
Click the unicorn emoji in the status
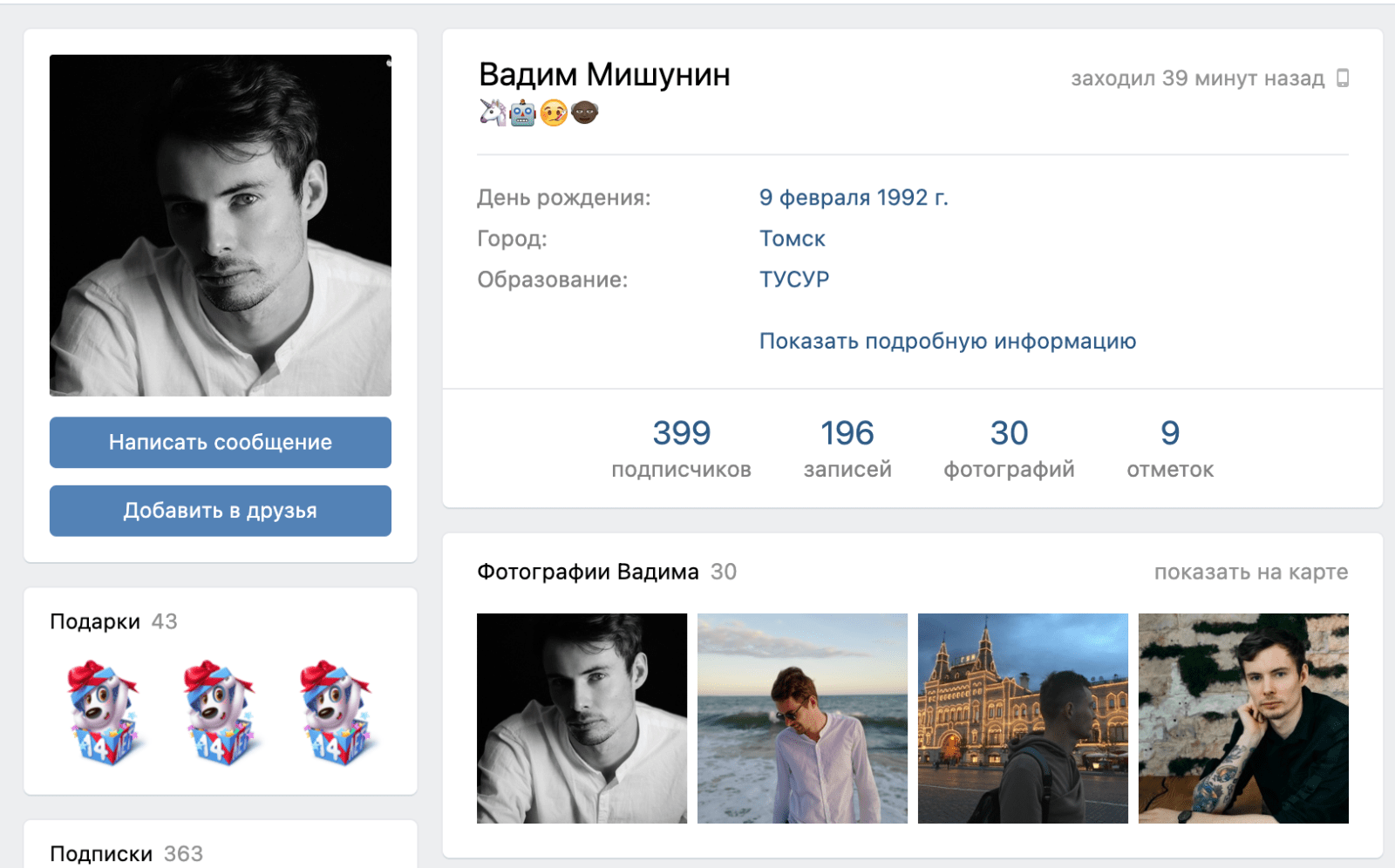(493, 112)
